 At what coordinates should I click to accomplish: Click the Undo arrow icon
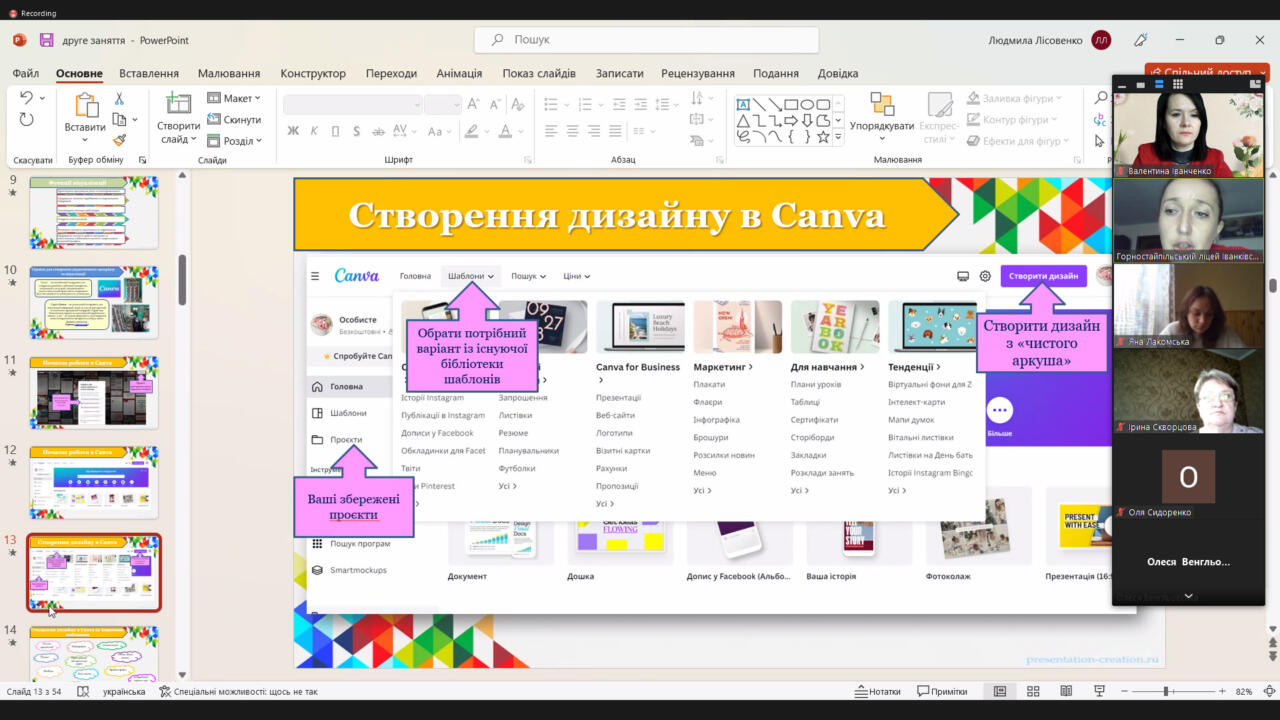click(x=26, y=98)
